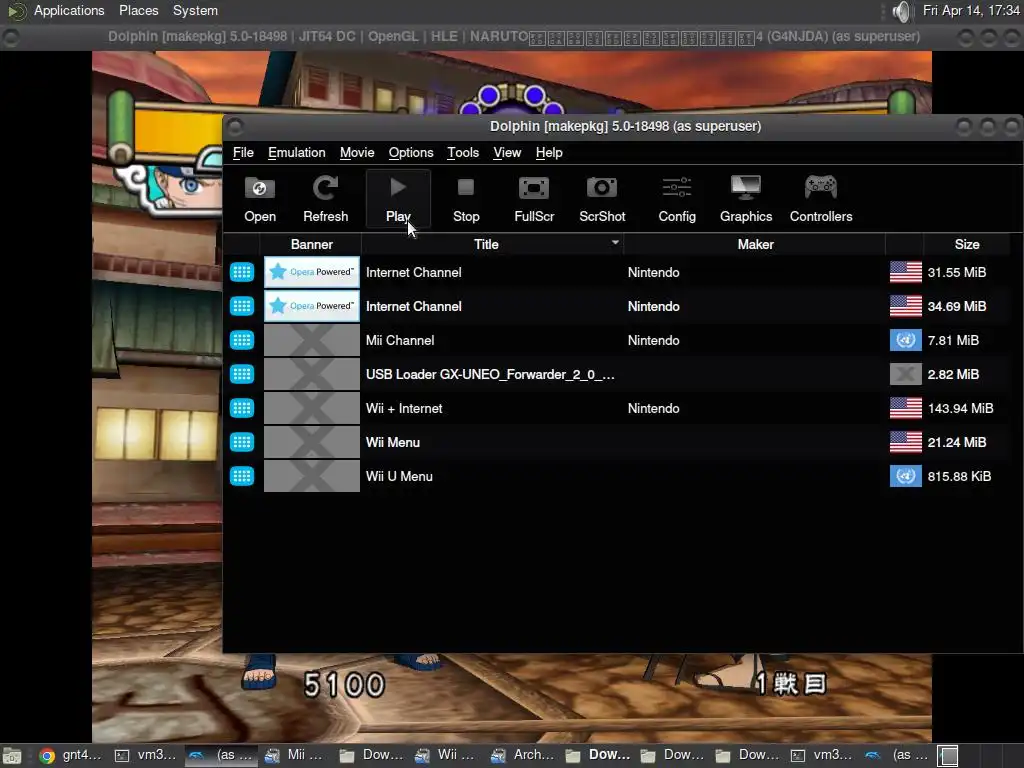Viewport: 1024px width, 768px height.
Task: Switch to the Chrome gnt4 taskbar window
Action: pyautogui.click(x=71, y=755)
